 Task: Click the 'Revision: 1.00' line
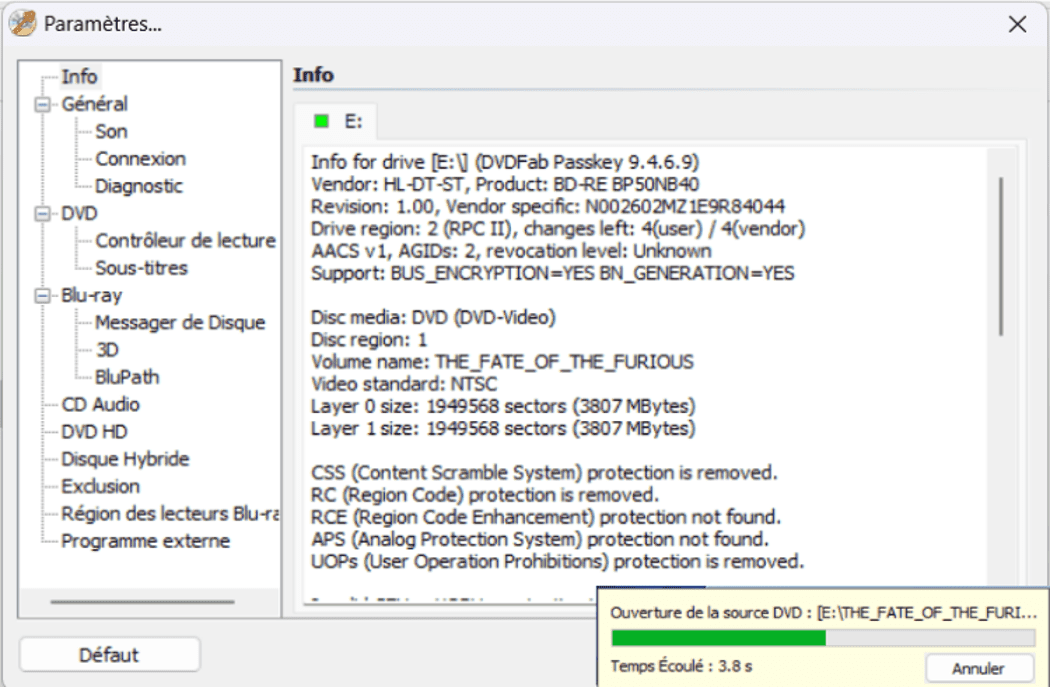pyautogui.click(x=548, y=206)
